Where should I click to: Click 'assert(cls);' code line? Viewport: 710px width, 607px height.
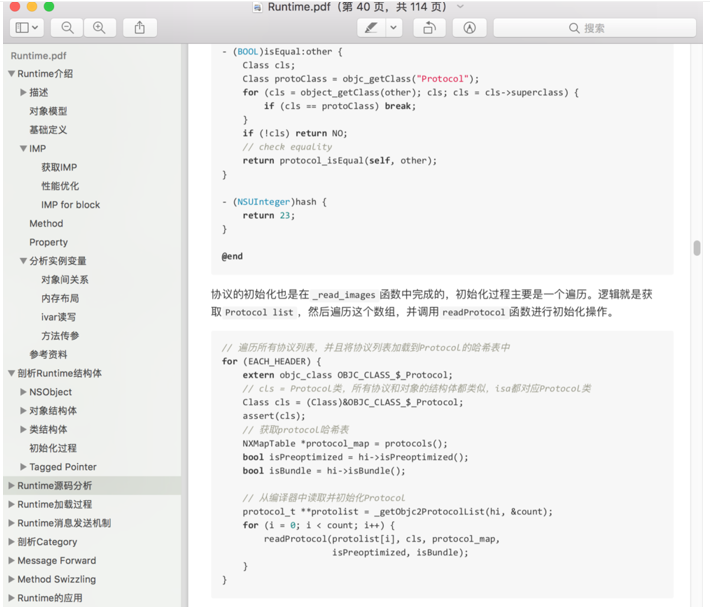(273, 416)
